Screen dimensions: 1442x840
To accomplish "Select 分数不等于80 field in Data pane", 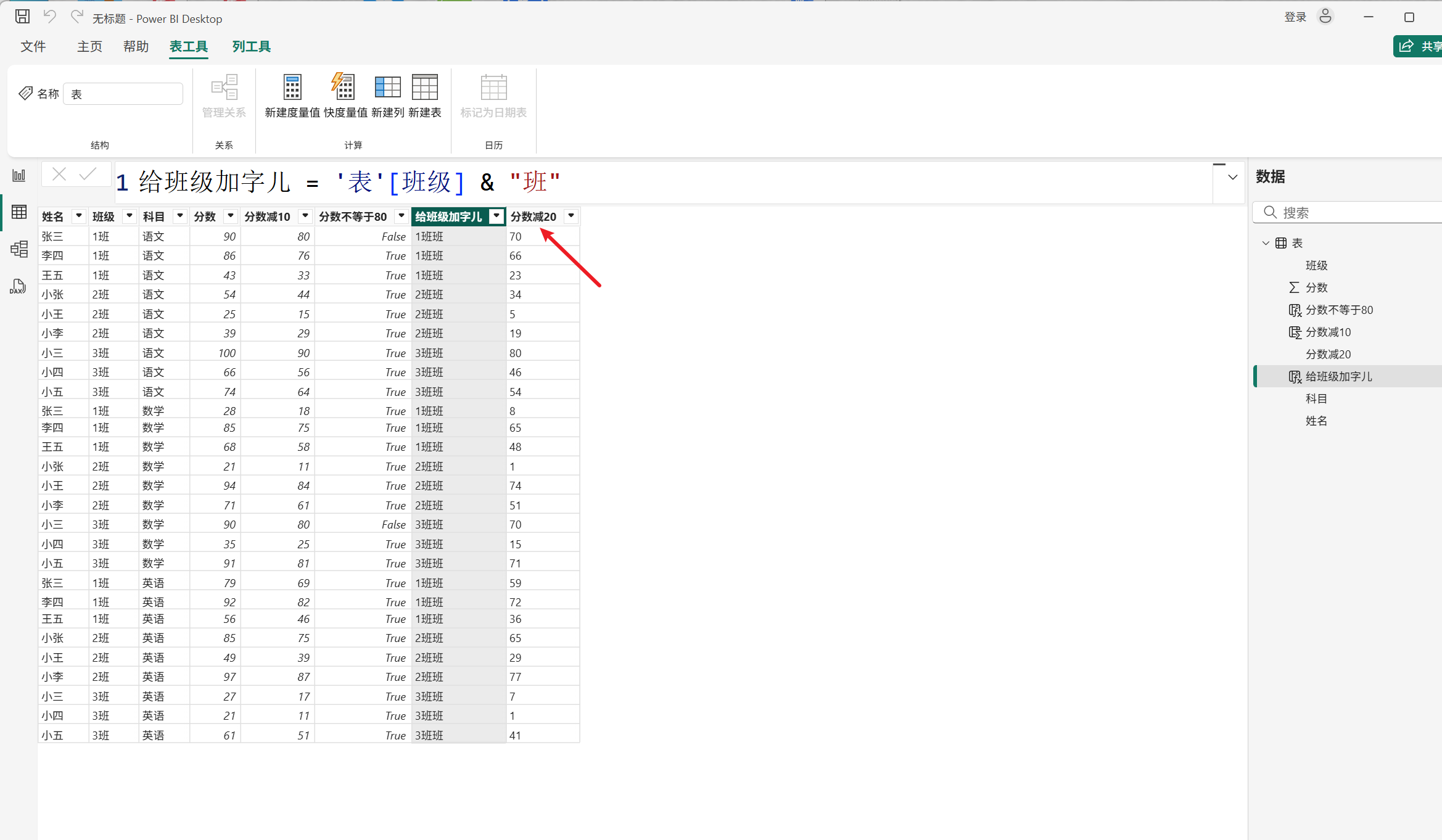I will [1339, 310].
